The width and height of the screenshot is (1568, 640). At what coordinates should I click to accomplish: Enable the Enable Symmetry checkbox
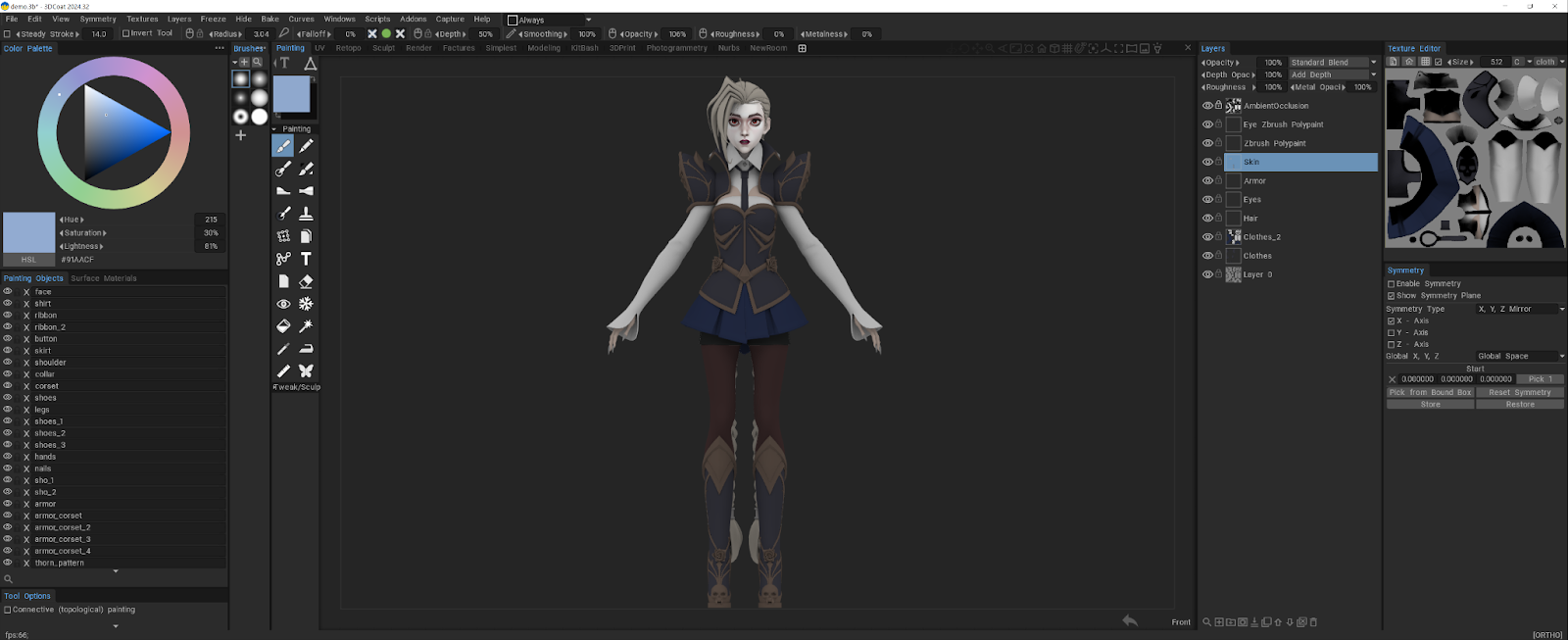(1391, 284)
